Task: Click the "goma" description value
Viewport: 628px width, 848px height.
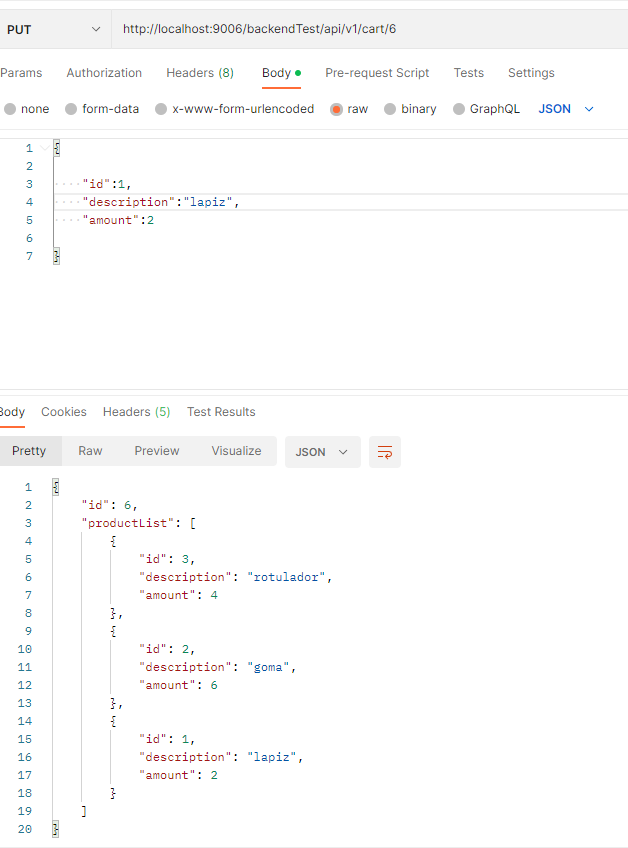Action: point(268,667)
